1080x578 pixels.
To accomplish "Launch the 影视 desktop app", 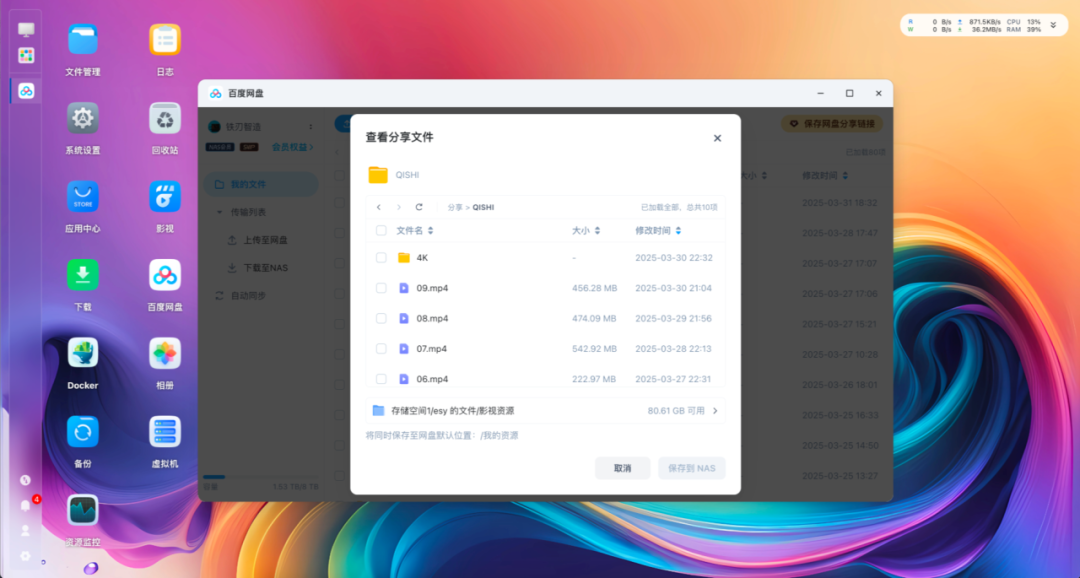I will tap(165, 197).
